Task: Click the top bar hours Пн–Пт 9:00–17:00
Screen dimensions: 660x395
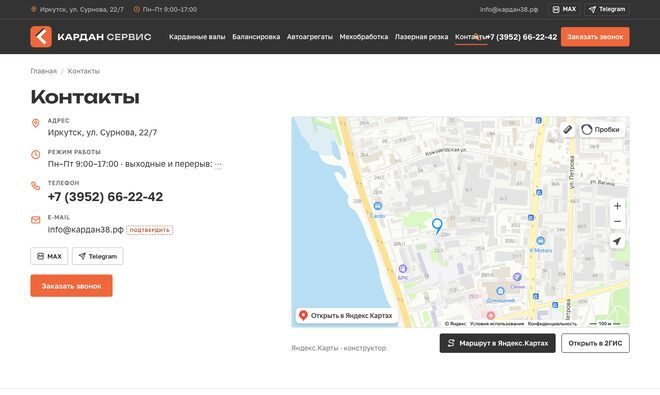Action: [165, 9]
